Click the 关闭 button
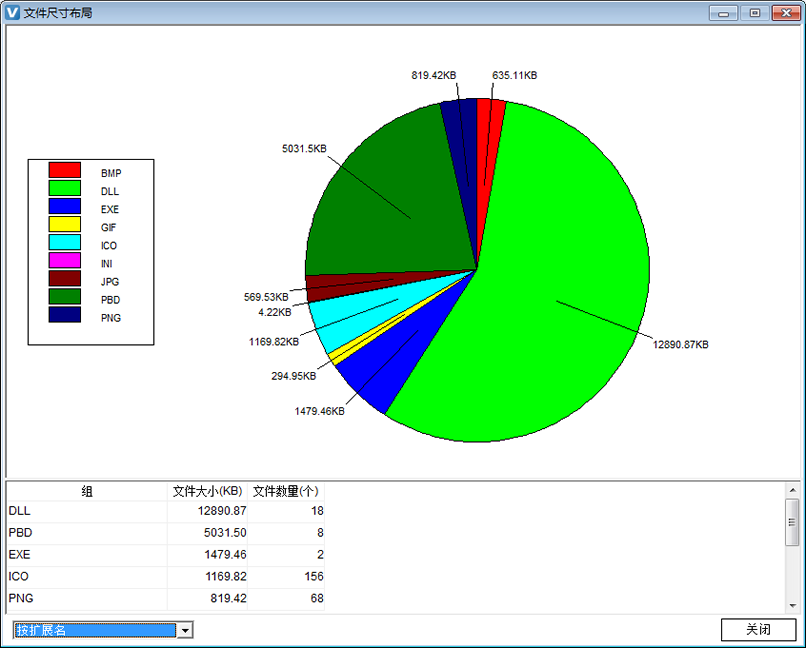The height and width of the screenshot is (648, 806). [758, 630]
